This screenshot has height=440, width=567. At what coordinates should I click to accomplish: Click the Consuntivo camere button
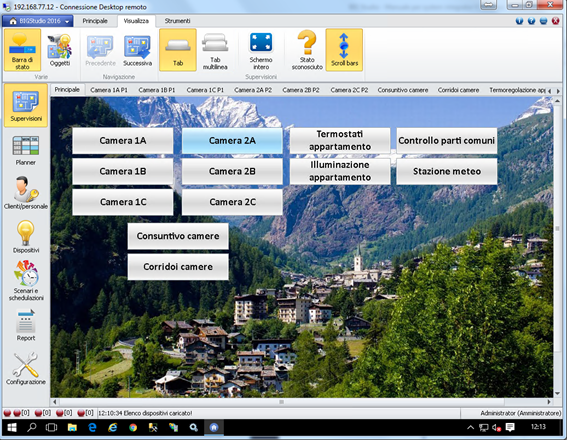click(178, 236)
